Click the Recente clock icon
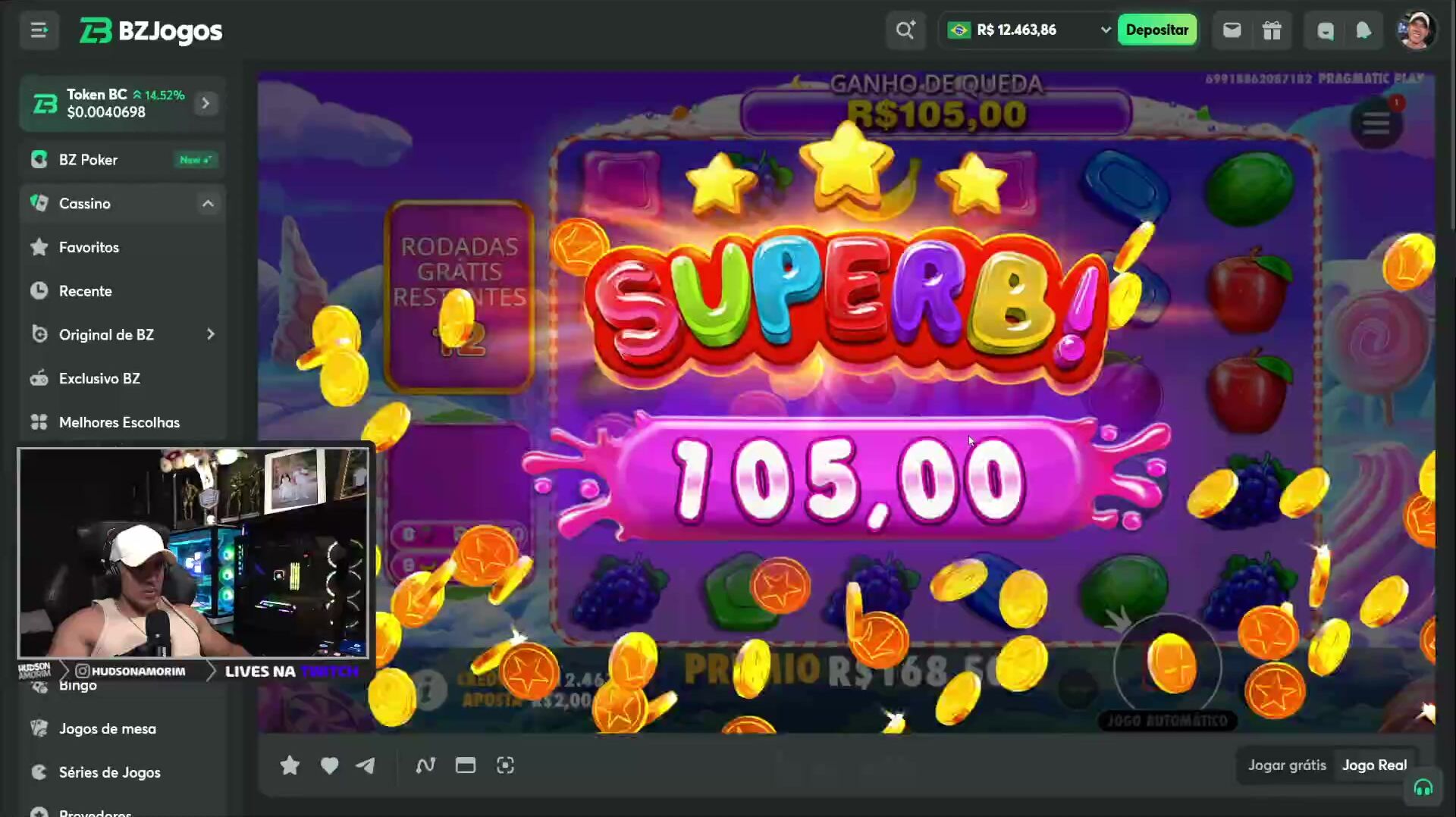The image size is (1456, 817). tap(39, 291)
